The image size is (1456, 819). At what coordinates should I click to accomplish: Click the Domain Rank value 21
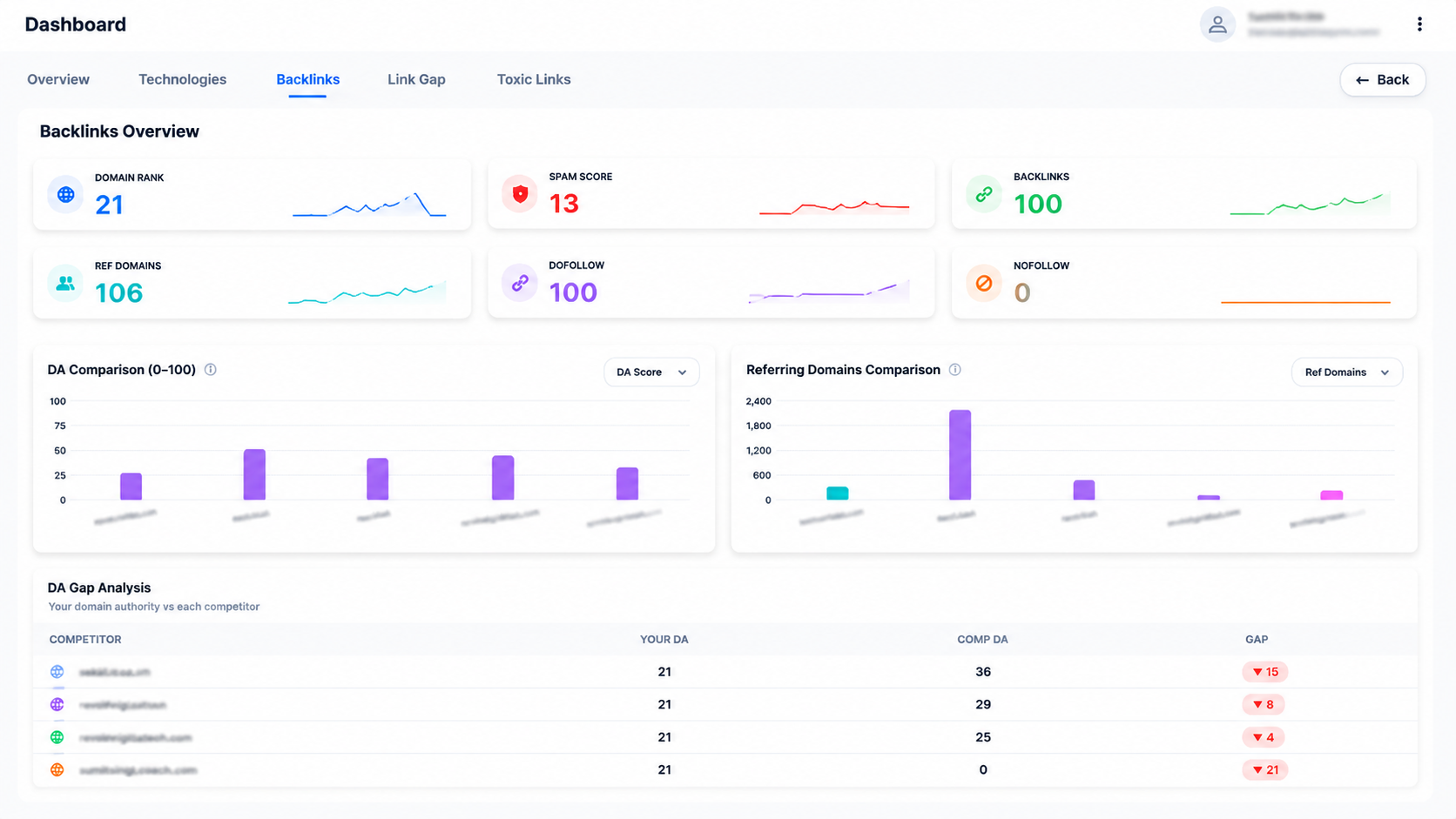pos(109,205)
